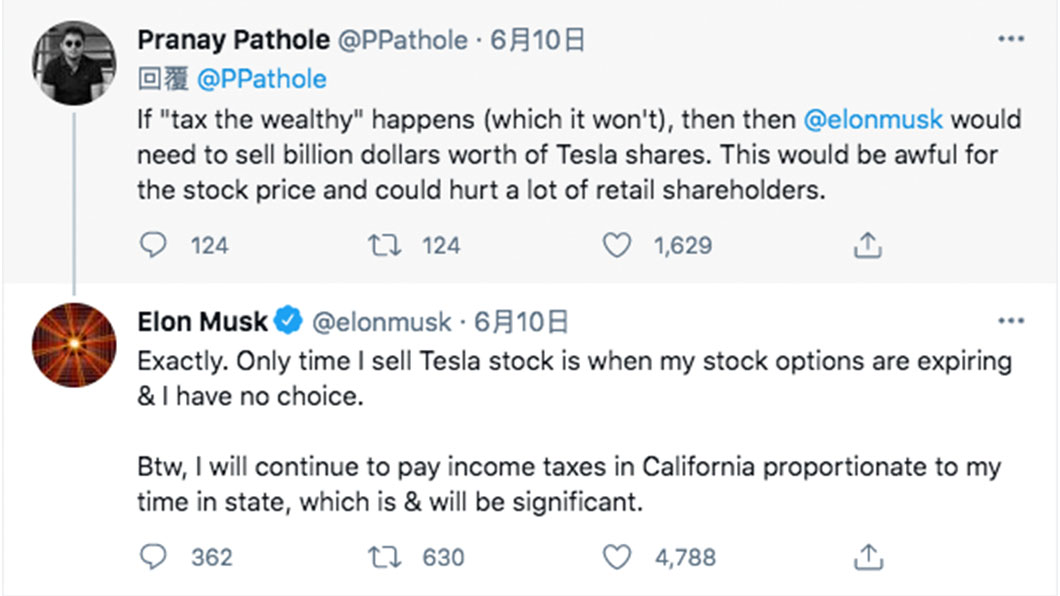The height and width of the screenshot is (596, 1060).
Task: Open the 6月10日 timestamp on Elon Musk's tweet
Action: pos(521,322)
